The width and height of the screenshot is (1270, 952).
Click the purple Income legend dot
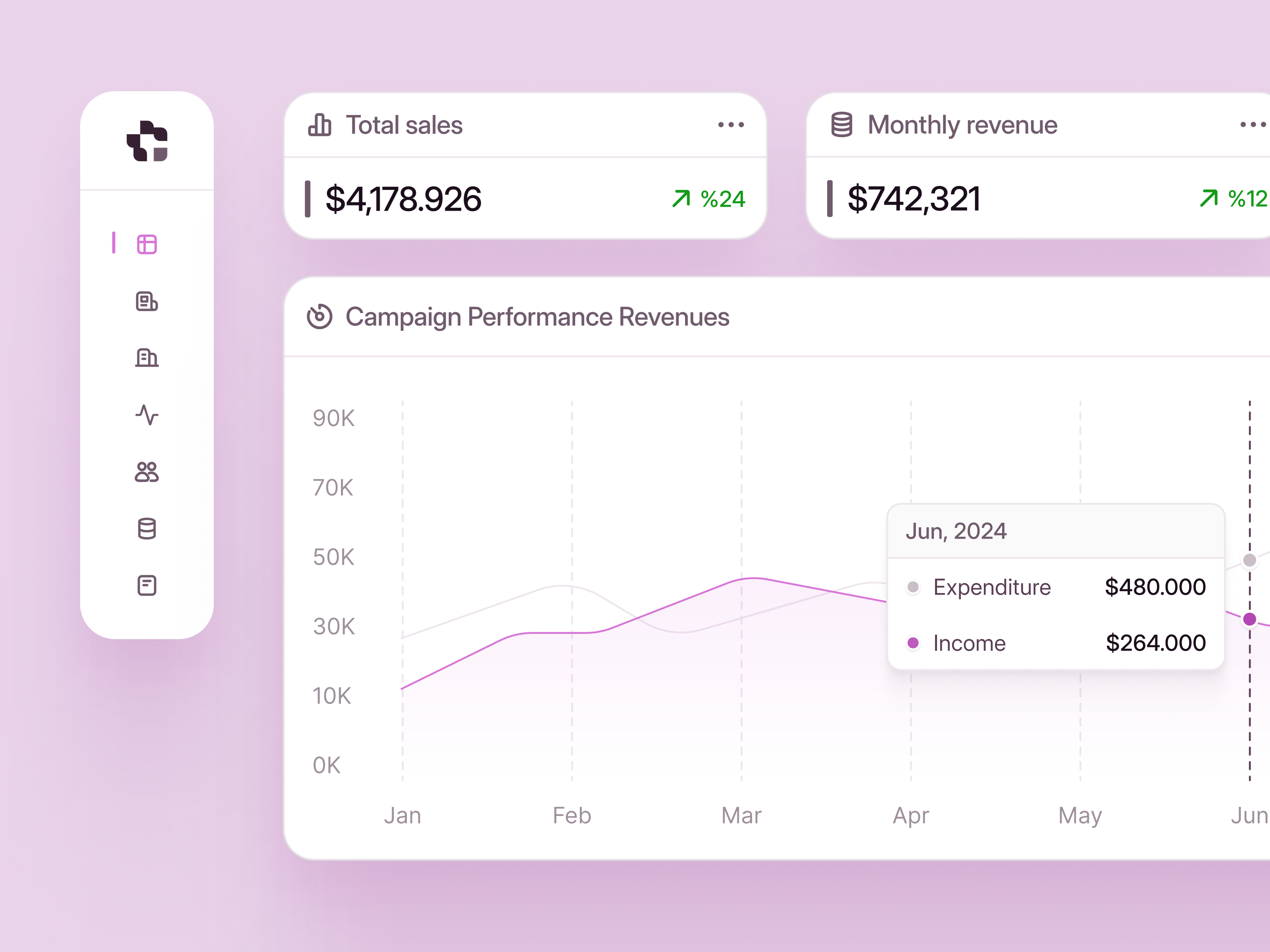point(913,643)
